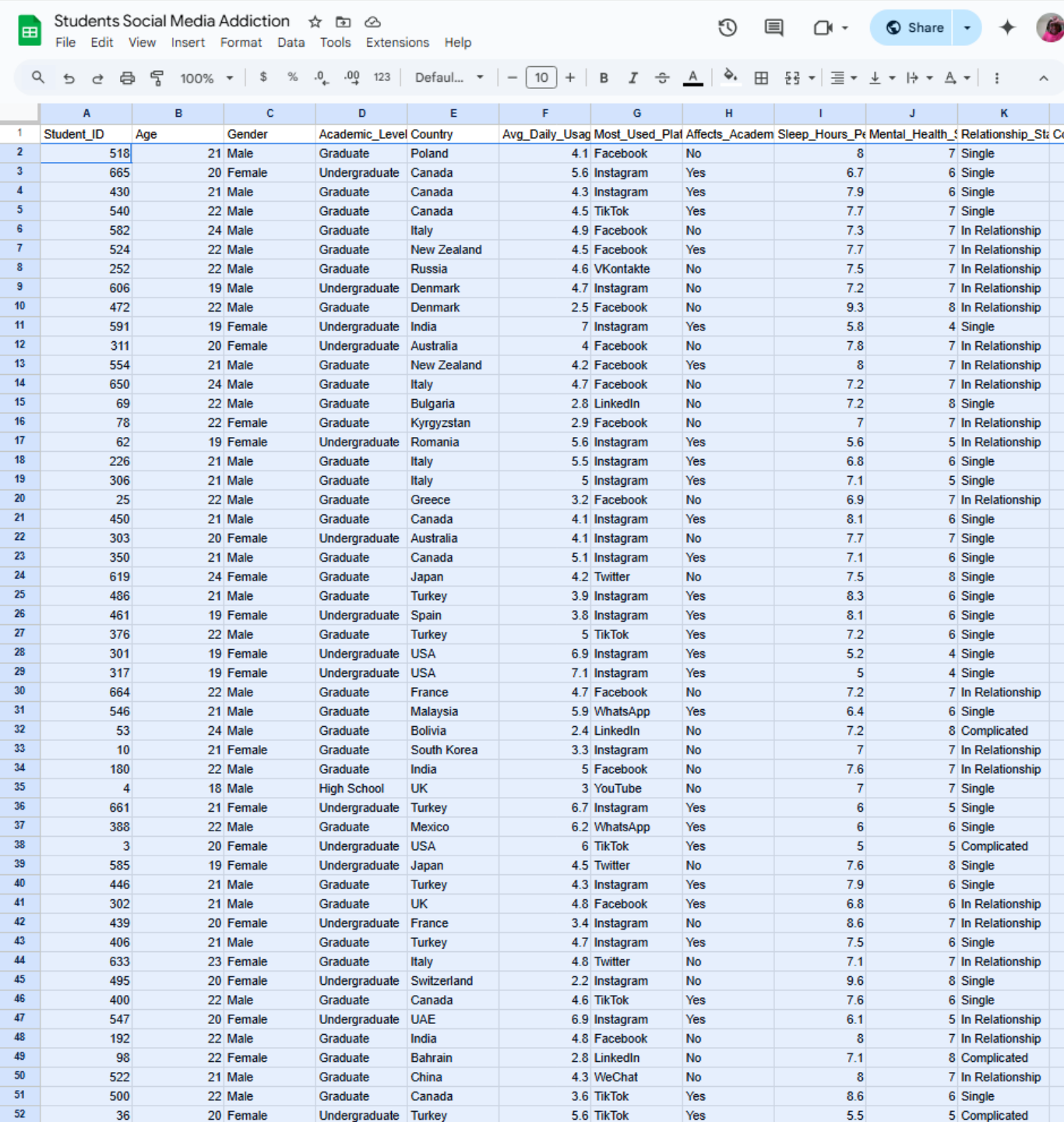Toggle strikethrough formatting
Viewport: 1064px width, 1122px height.
click(x=662, y=78)
